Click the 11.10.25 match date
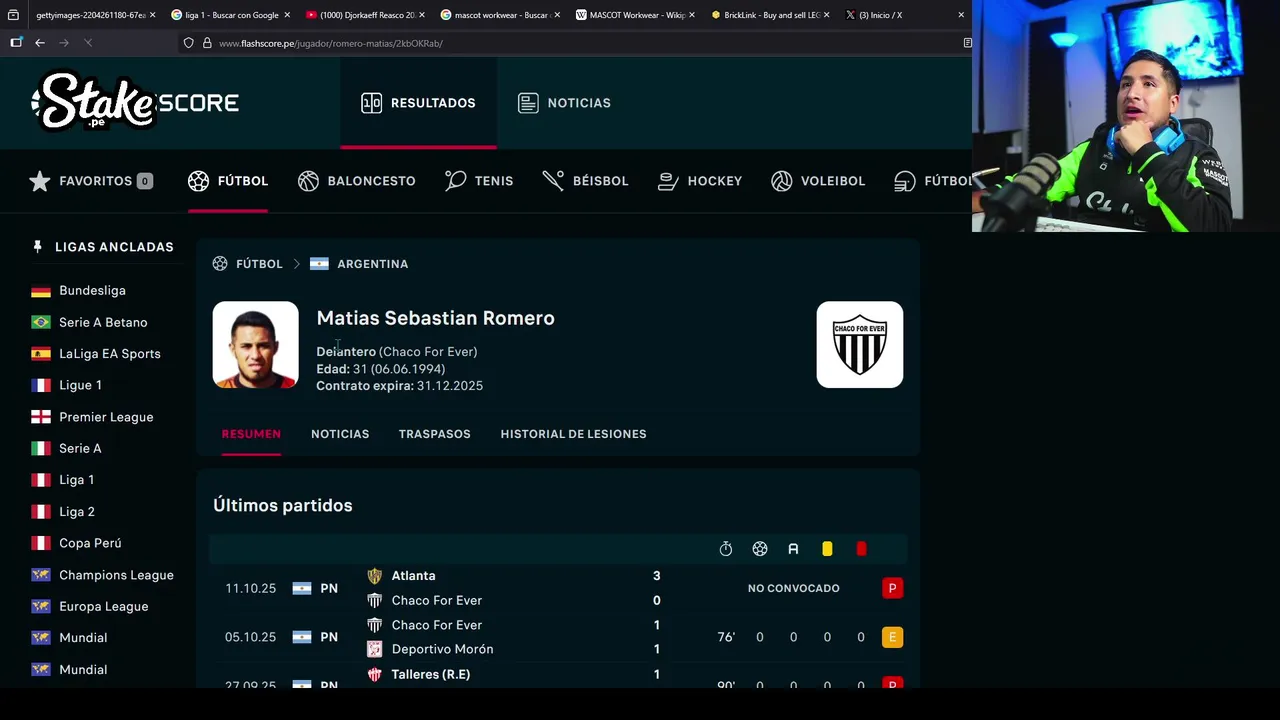This screenshot has width=1280, height=720. 250,588
